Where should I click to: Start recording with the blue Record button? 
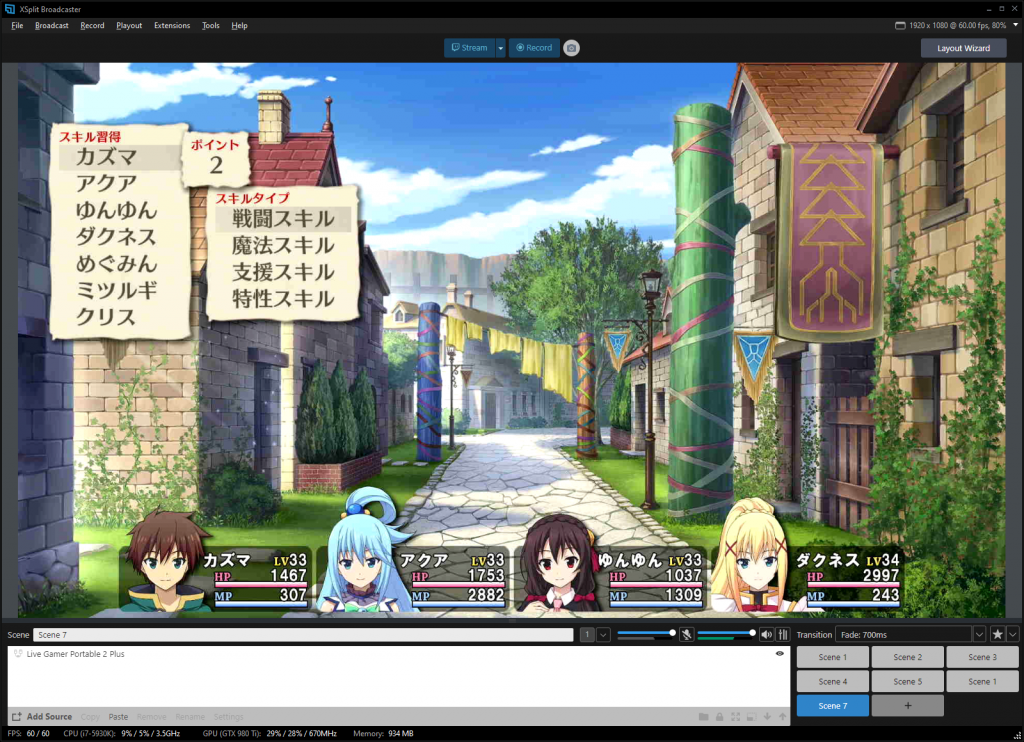tap(534, 48)
